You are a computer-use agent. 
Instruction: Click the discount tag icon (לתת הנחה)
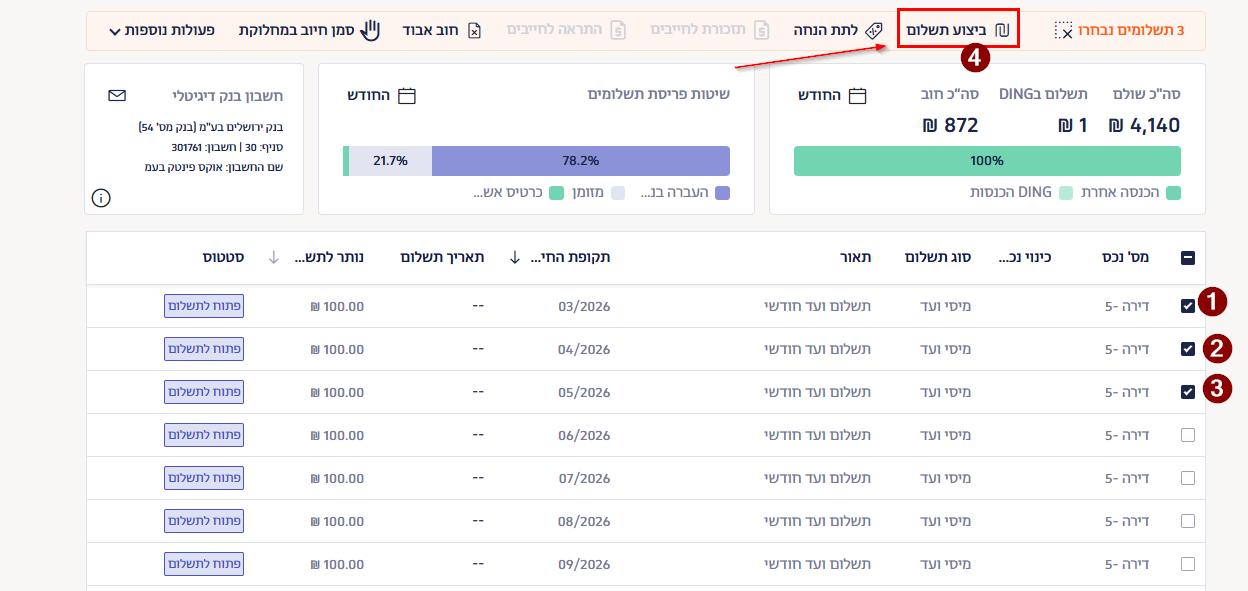pyautogui.click(x=873, y=30)
